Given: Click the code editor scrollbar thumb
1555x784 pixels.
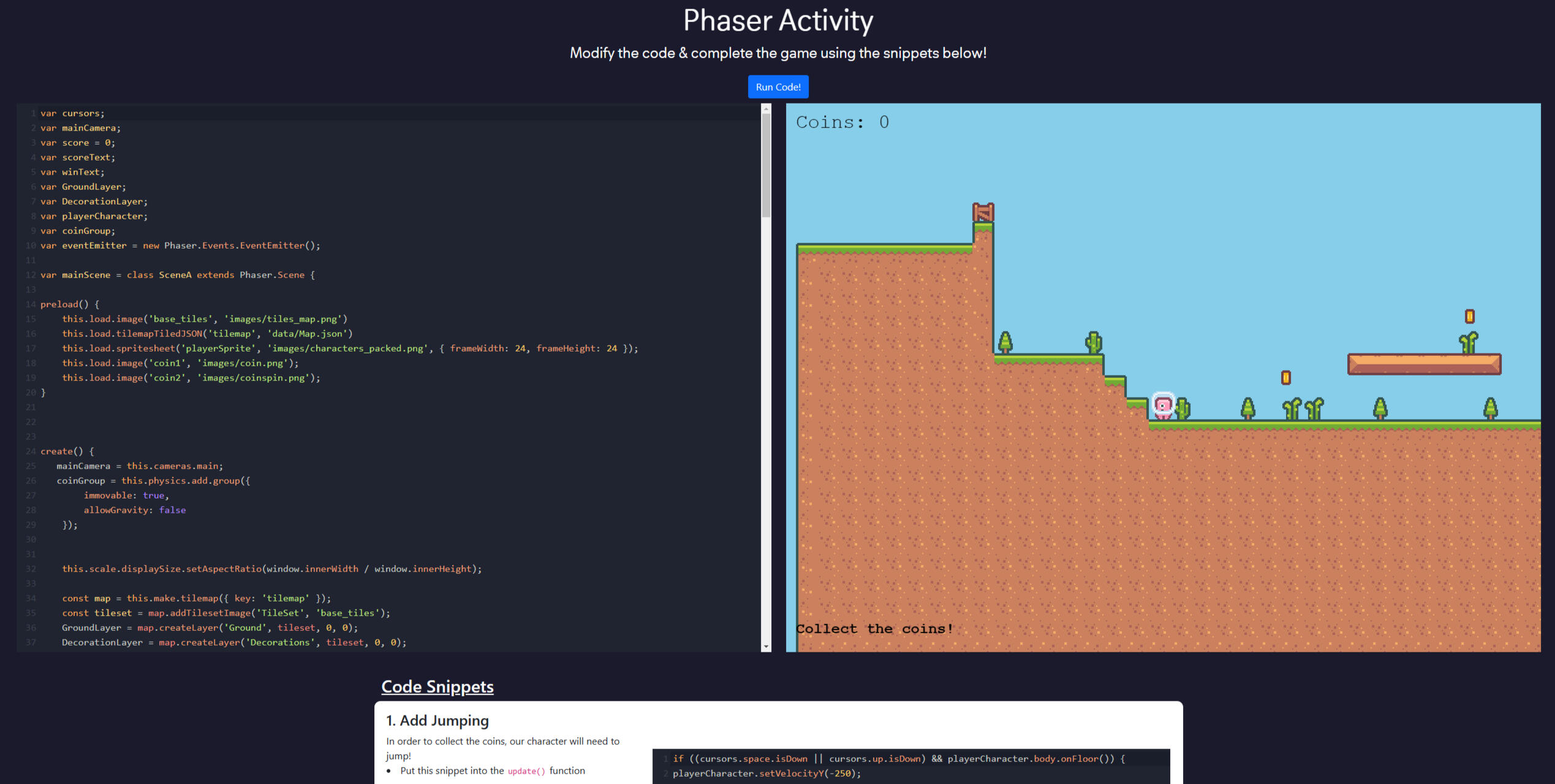Looking at the screenshot, I should coord(766,165).
